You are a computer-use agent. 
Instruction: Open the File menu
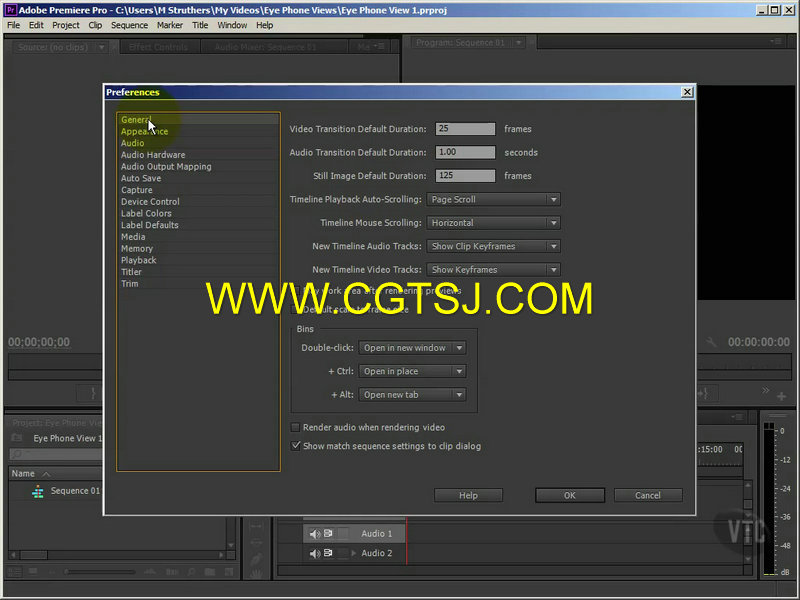[14, 25]
